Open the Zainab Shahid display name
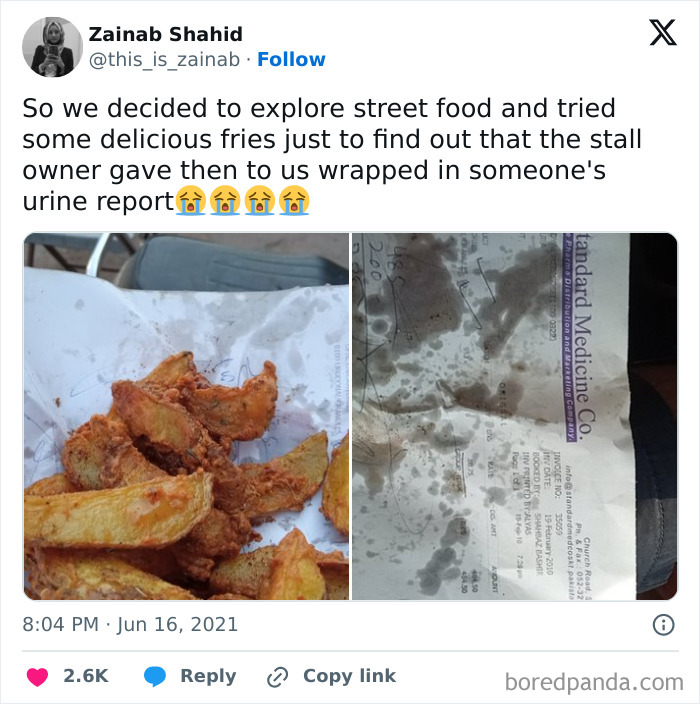700x704 pixels. pos(165,34)
